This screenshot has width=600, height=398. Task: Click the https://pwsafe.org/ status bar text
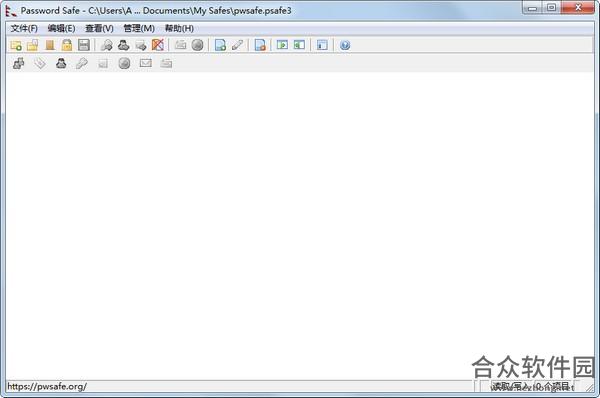tap(47, 387)
